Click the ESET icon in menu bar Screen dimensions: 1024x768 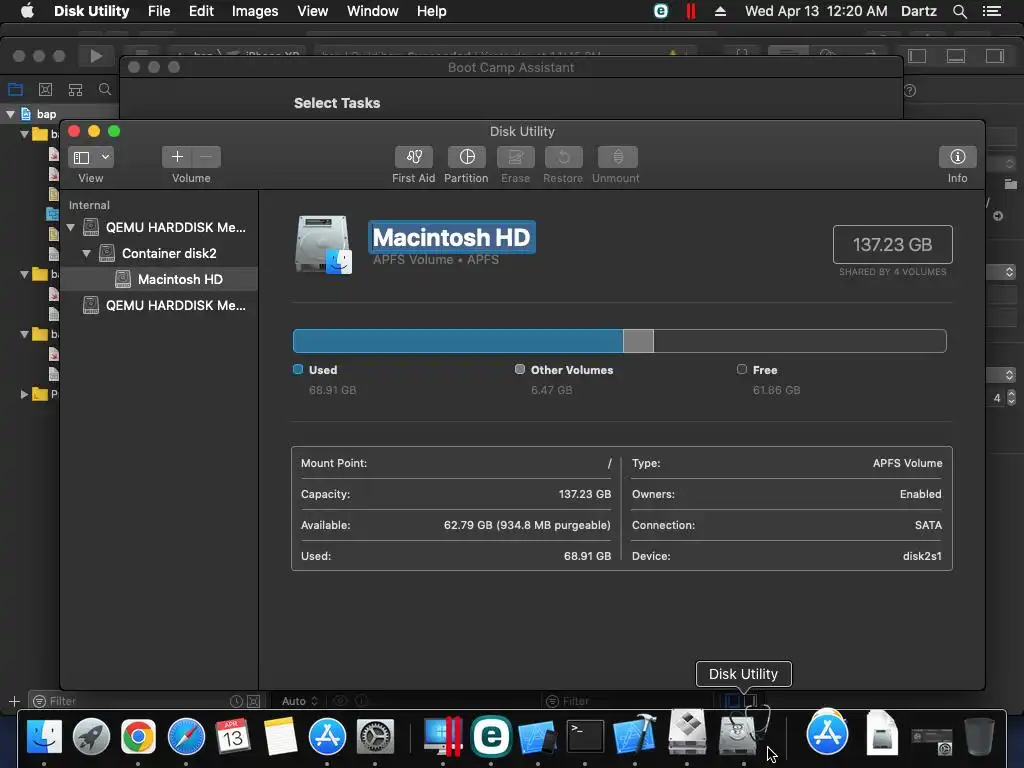point(661,11)
